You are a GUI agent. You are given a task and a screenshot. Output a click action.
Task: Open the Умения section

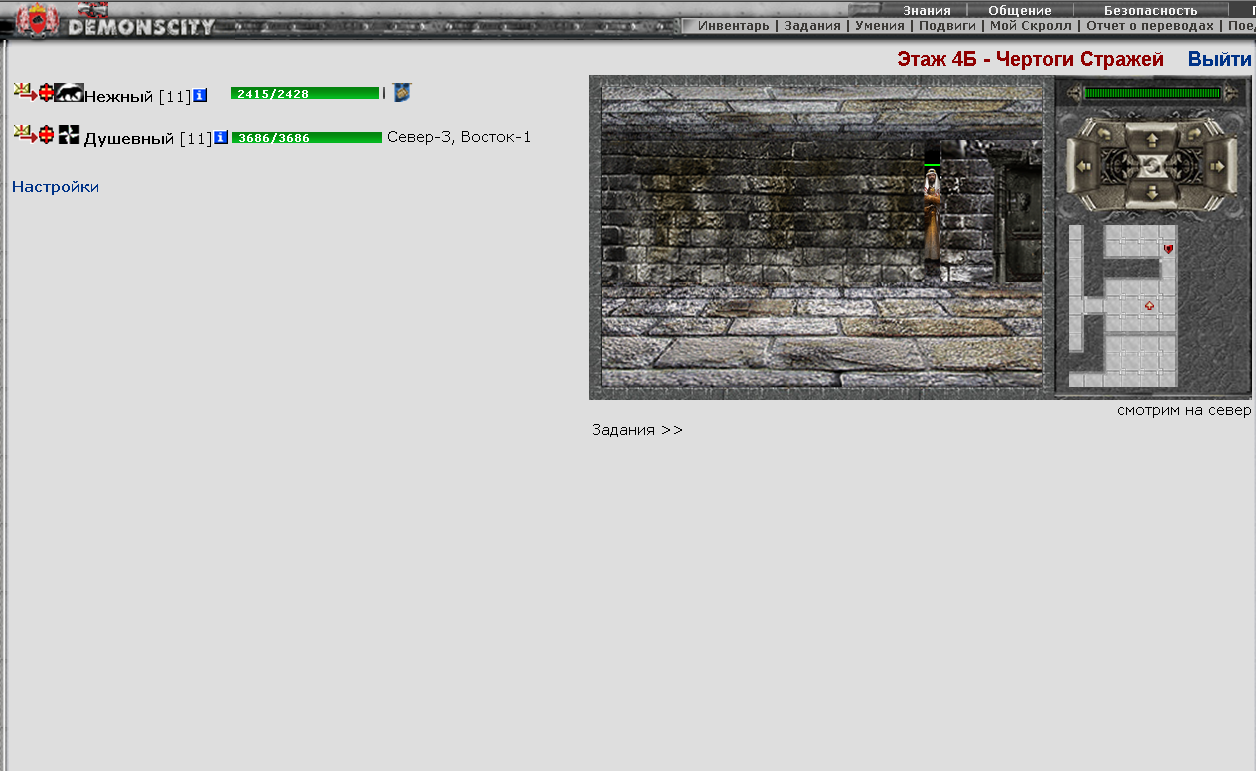pos(880,26)
